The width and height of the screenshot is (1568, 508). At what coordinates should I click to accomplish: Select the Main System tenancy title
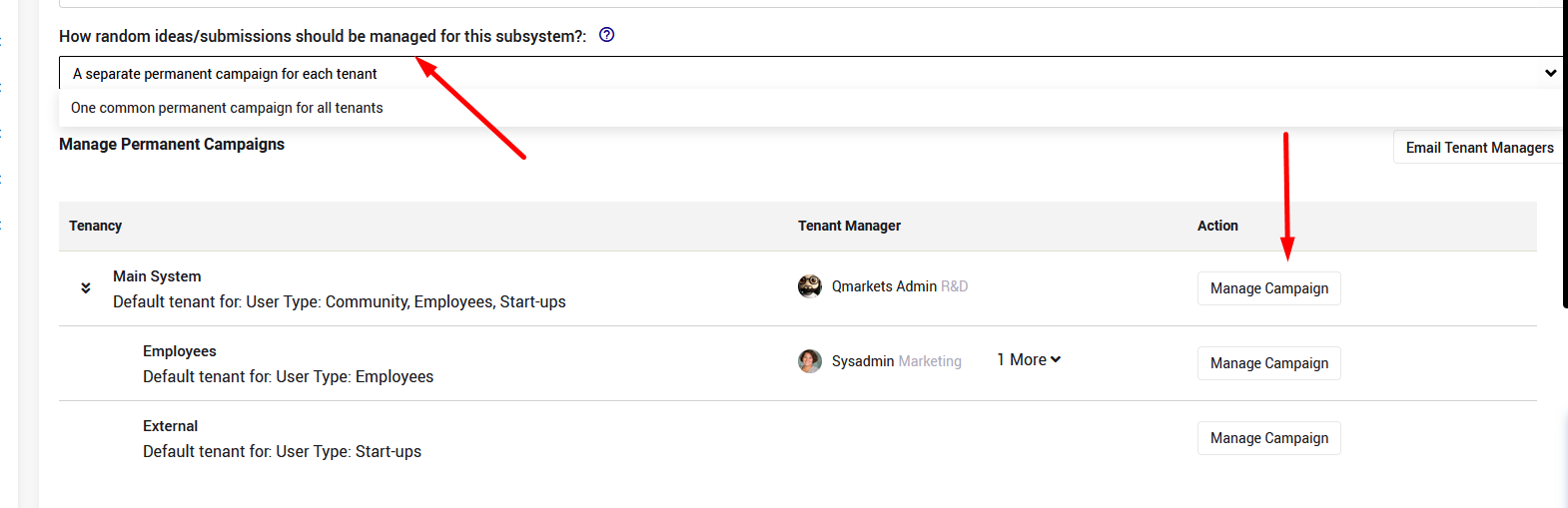(x=157, y=276)
